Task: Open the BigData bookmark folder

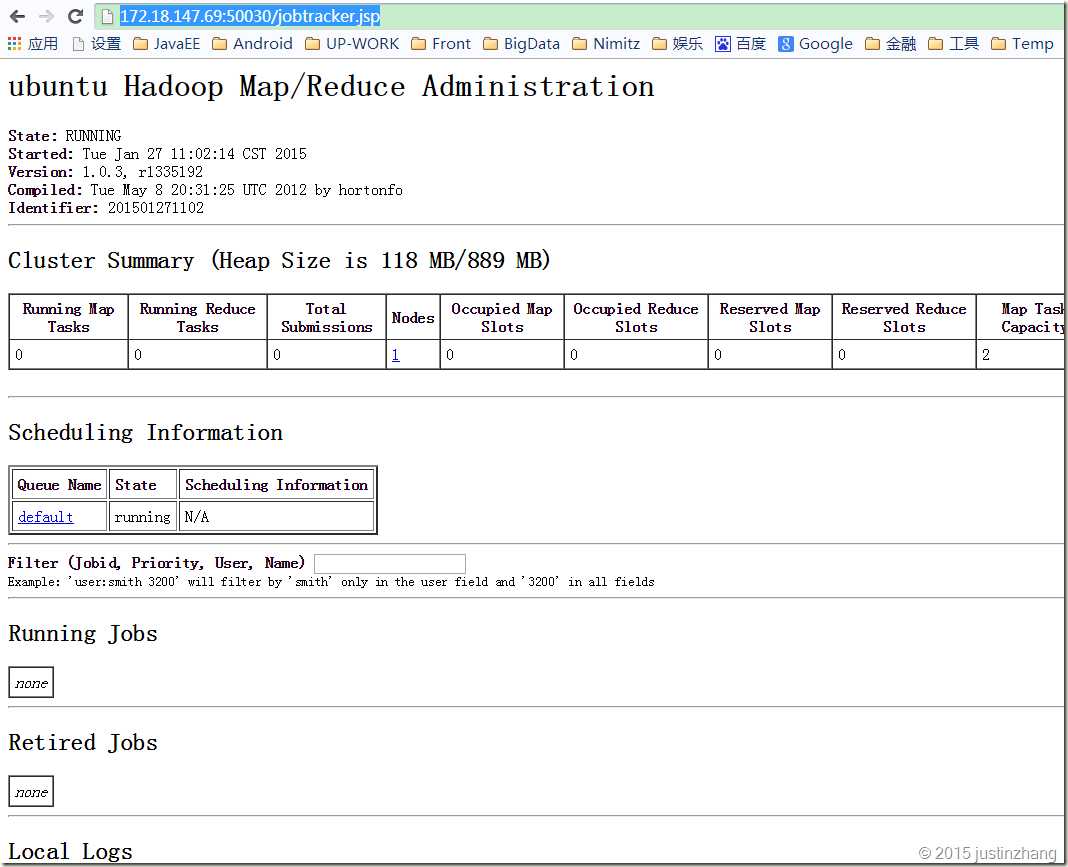Action: coord(522,44)
